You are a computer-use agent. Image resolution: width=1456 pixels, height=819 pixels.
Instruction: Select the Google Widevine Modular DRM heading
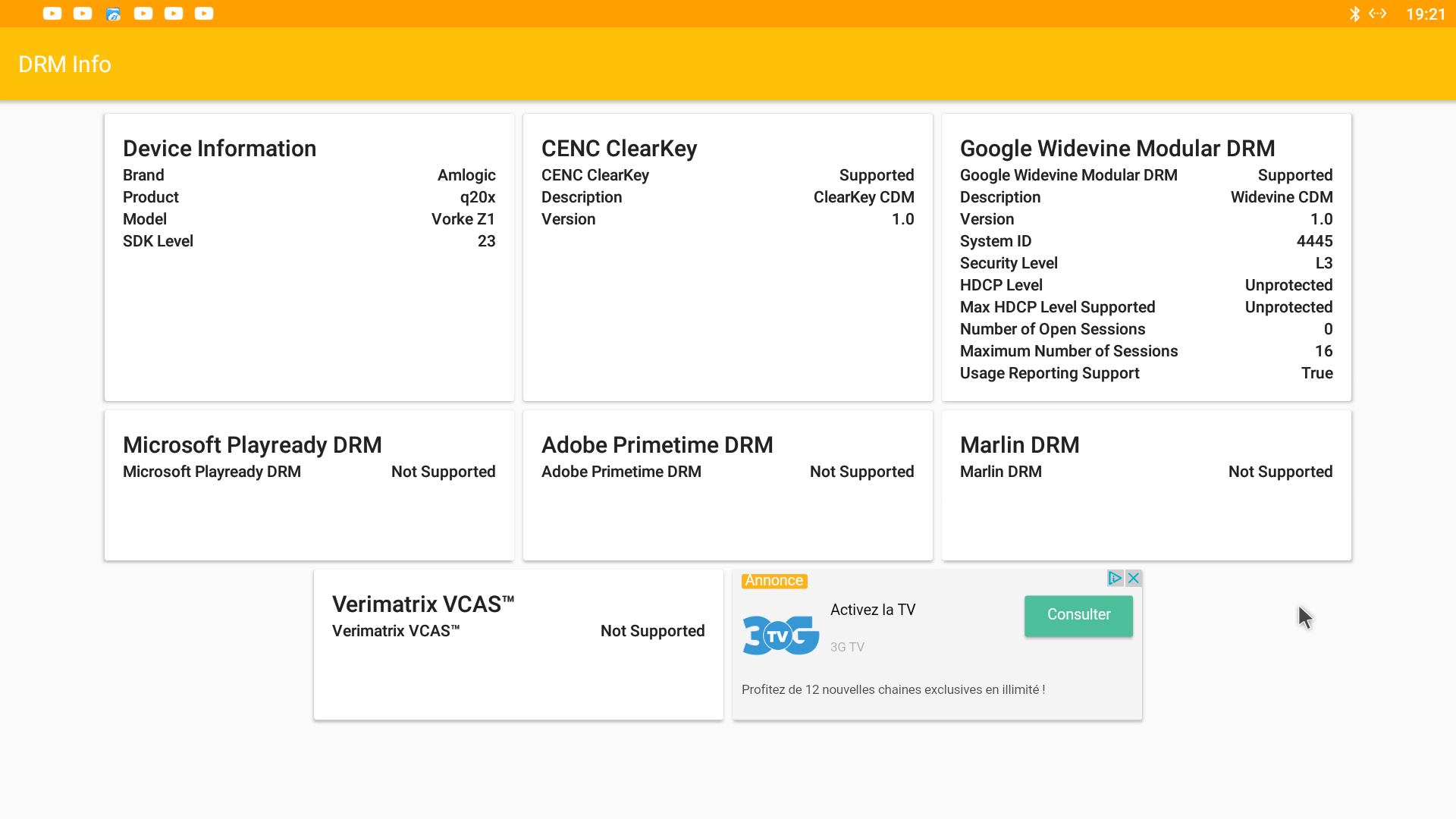coord(1117,149)
